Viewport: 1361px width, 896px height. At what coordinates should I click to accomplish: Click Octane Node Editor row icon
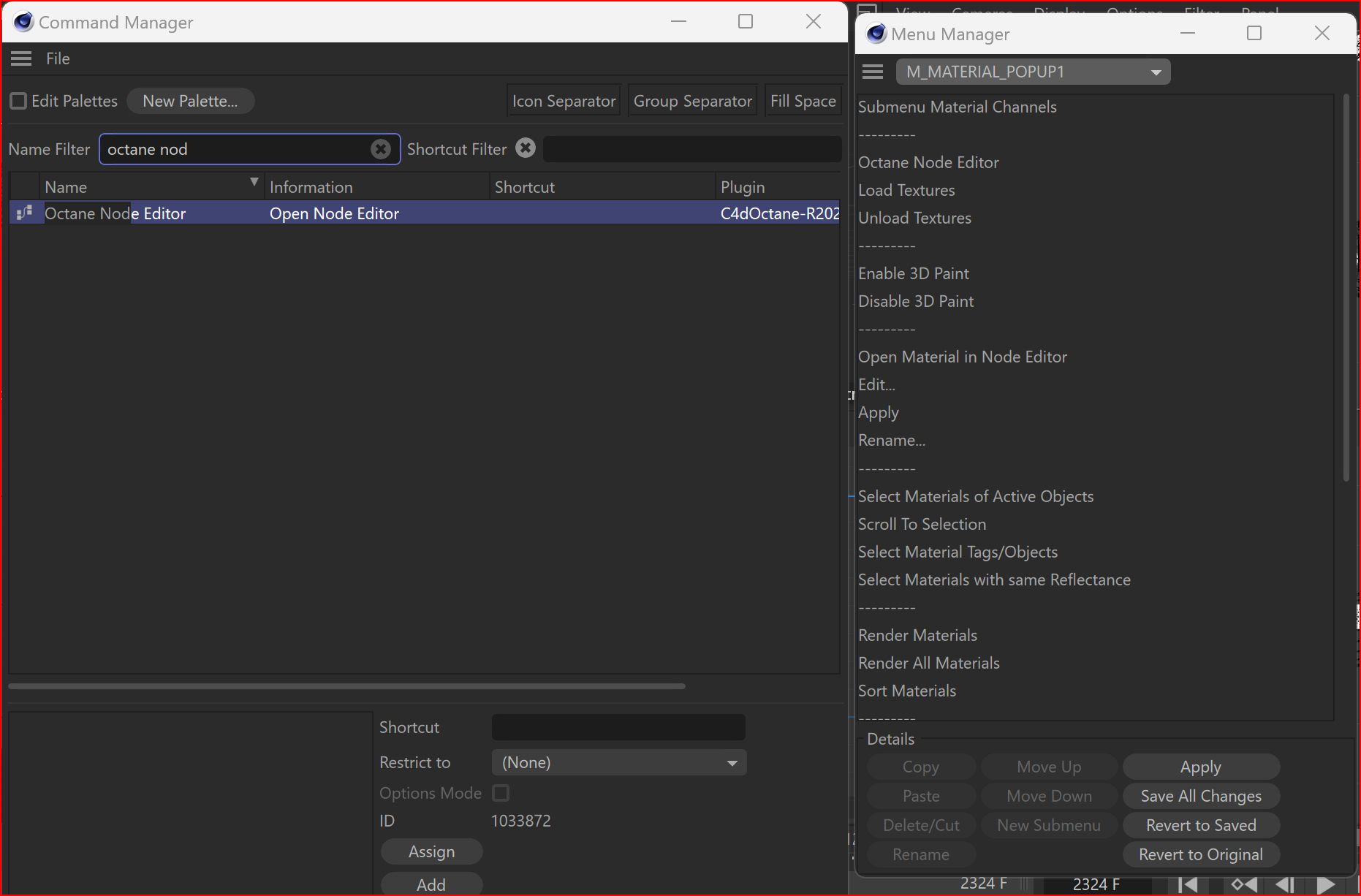click(x=25, y=213)
